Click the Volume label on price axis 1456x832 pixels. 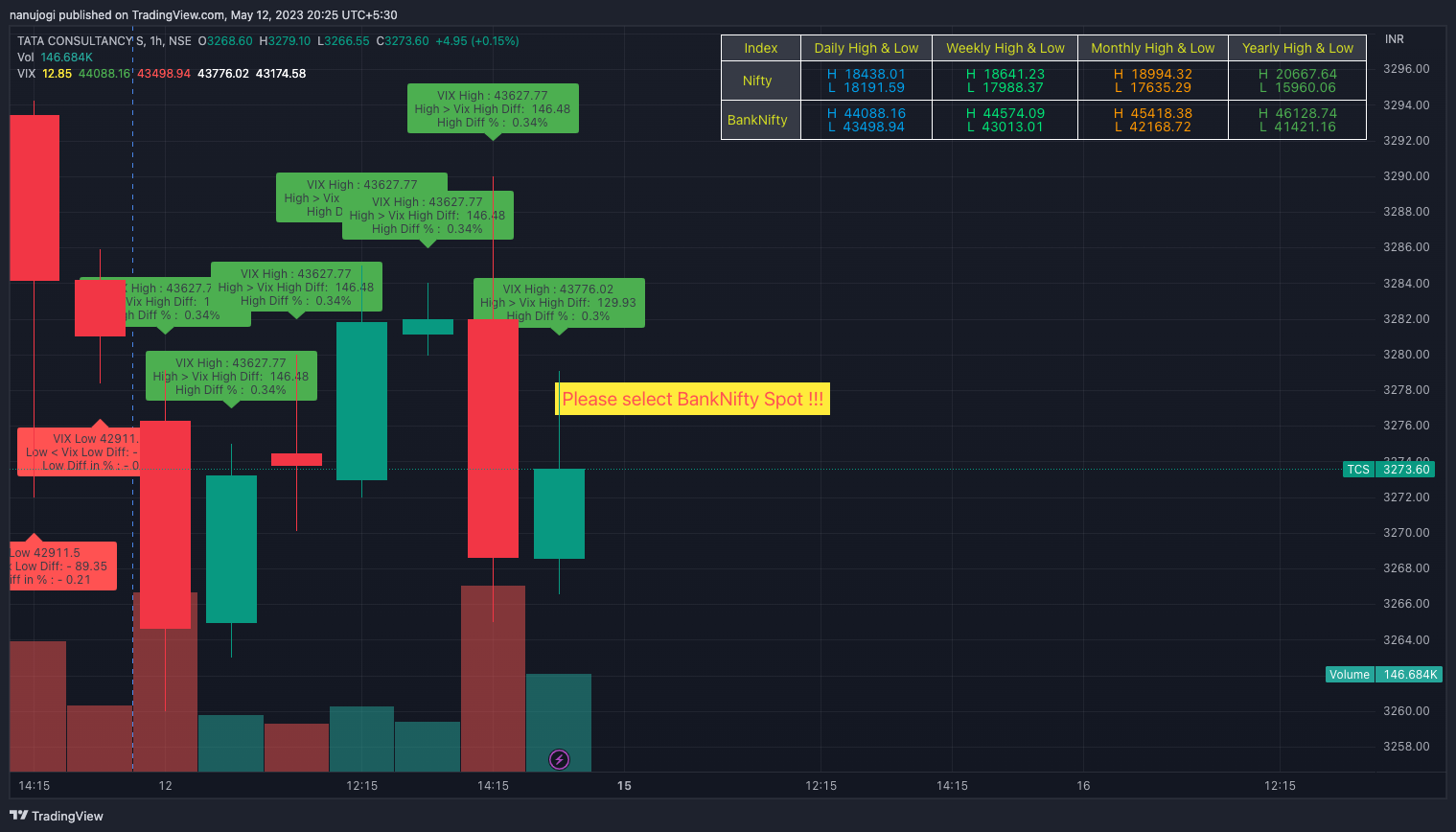click(1350, 675)
